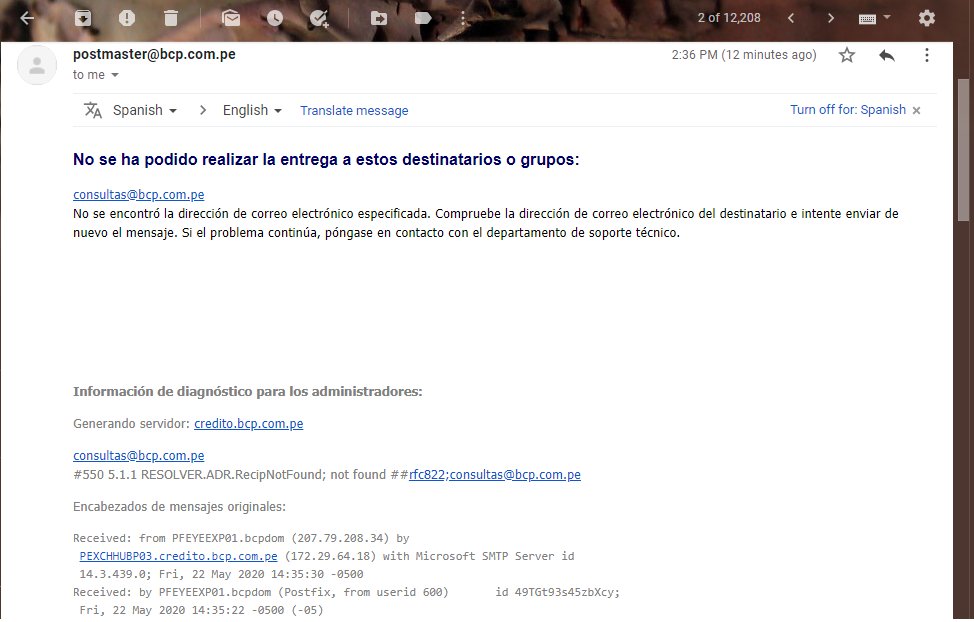Screen dimensions: 974x622
Task: Move this email to a folder
Action: [x=378, y=18]
